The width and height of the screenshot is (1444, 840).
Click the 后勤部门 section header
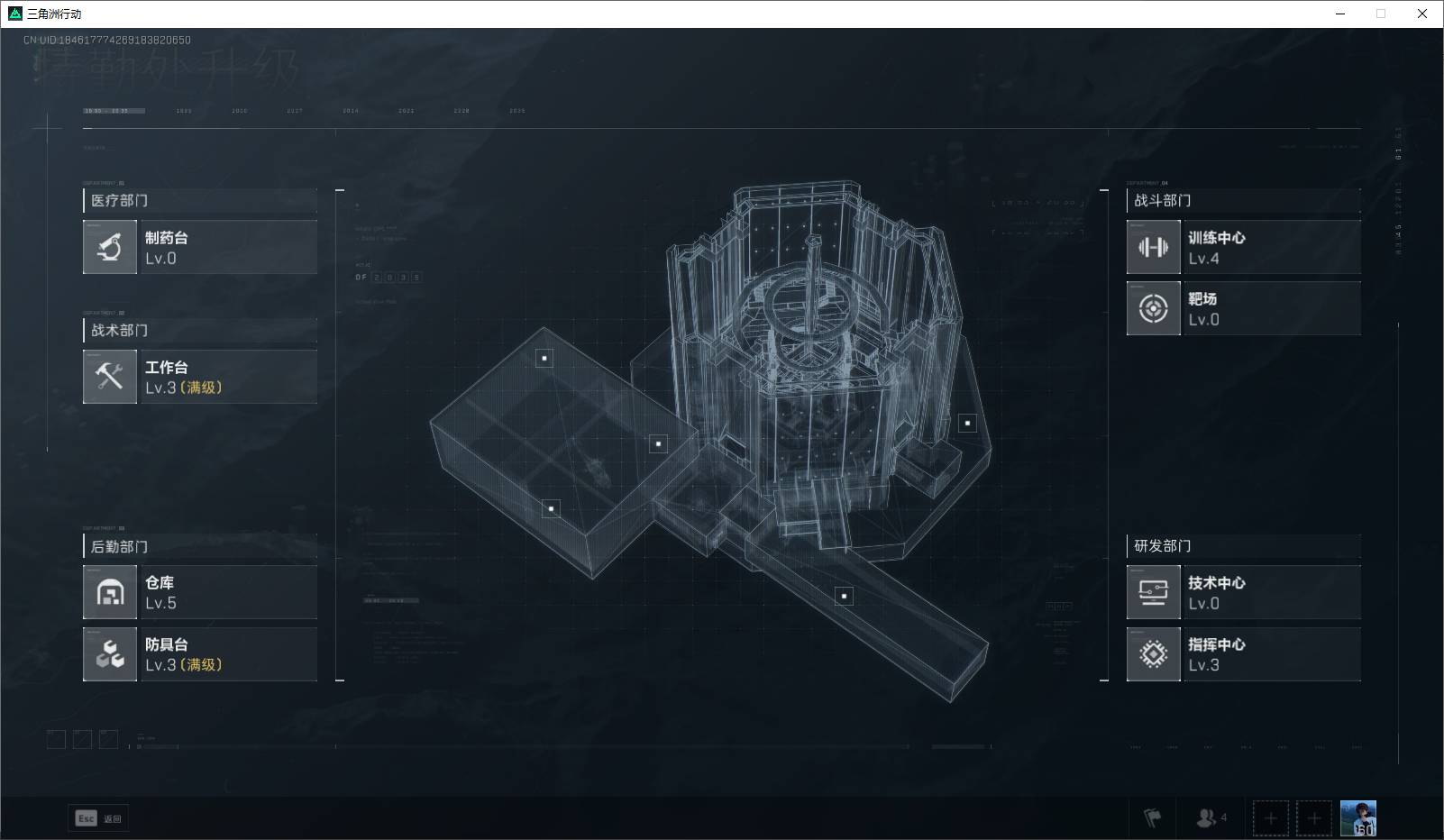tap(200, 546)
